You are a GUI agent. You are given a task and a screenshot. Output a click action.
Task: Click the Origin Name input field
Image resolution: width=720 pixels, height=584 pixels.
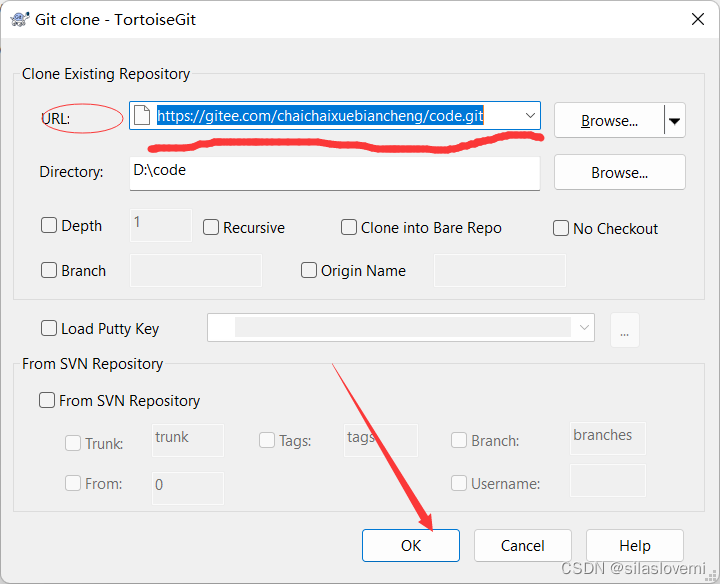(500, 270)
